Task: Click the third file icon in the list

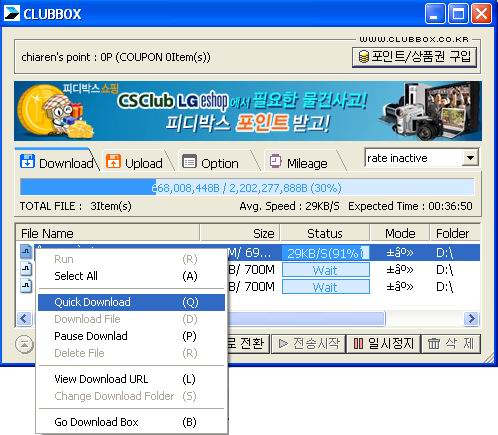Action: pos(26,286)
